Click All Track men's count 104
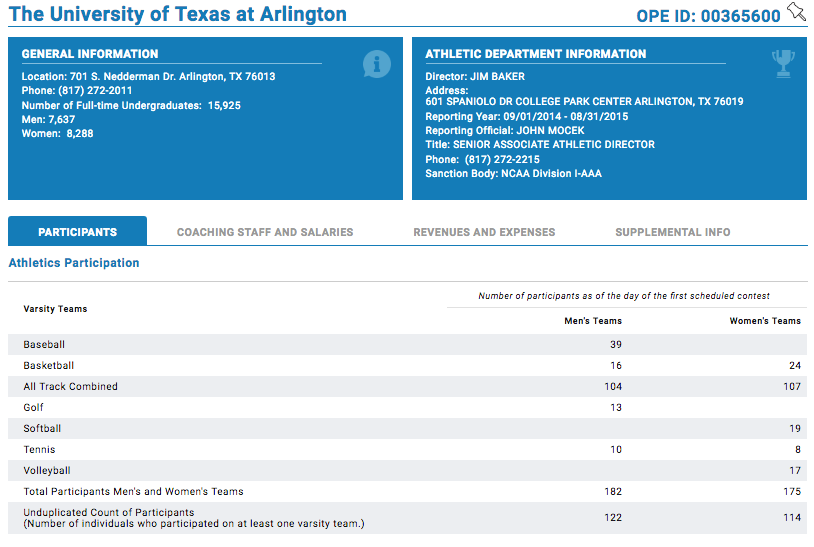The image size is (814, 547). (613, 387)
